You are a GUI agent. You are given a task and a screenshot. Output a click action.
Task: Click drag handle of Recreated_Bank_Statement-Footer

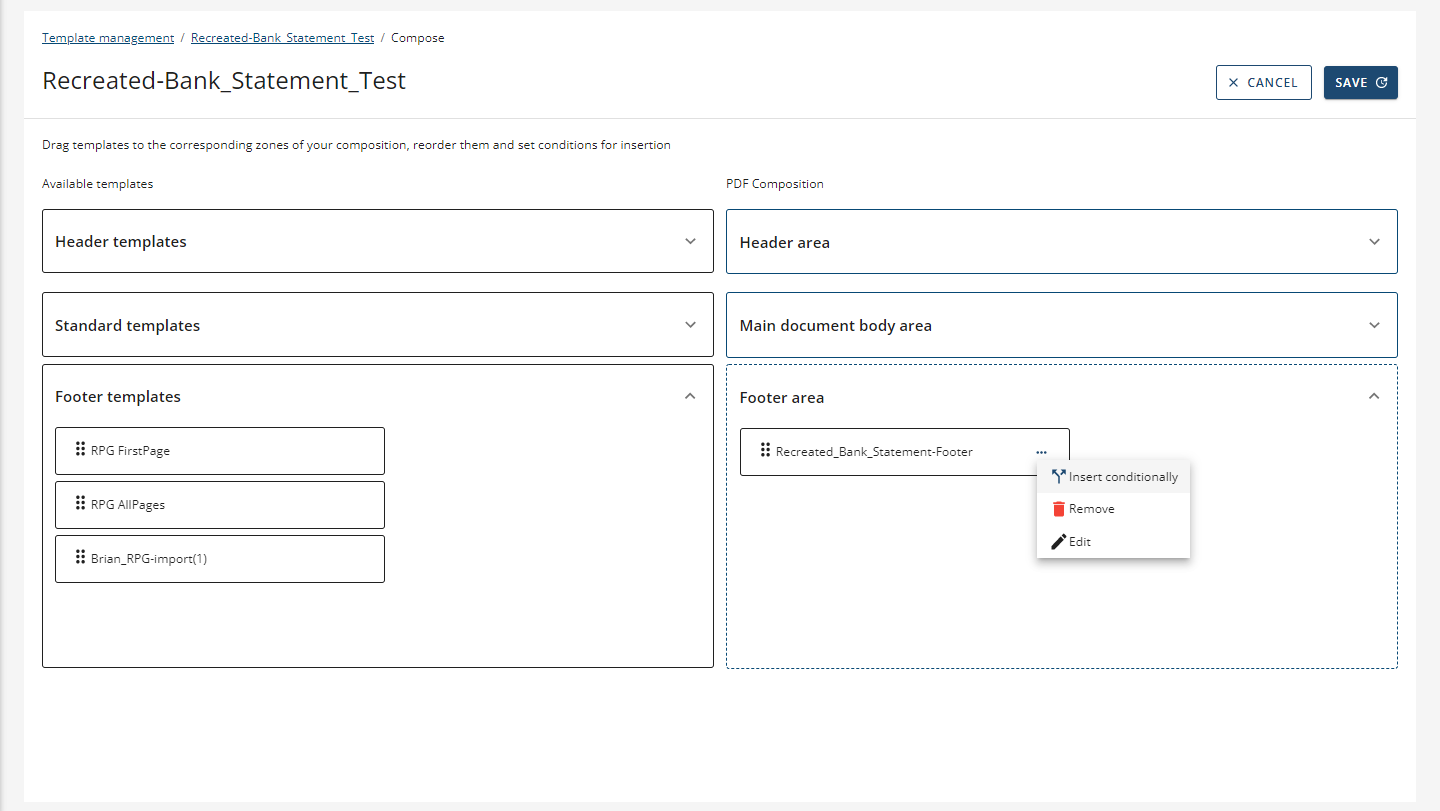pos(765,450)
